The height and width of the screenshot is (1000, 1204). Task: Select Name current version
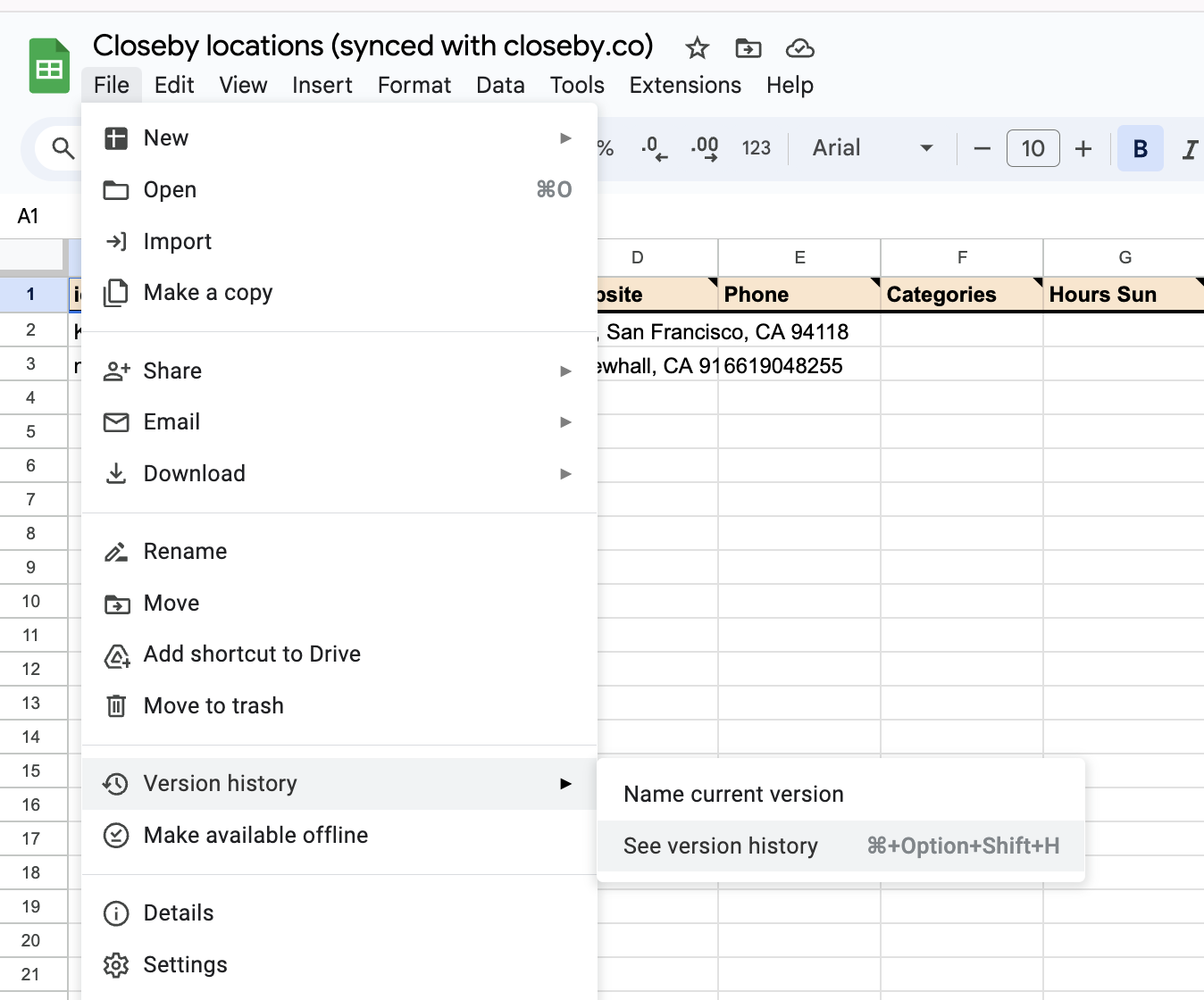733,794
